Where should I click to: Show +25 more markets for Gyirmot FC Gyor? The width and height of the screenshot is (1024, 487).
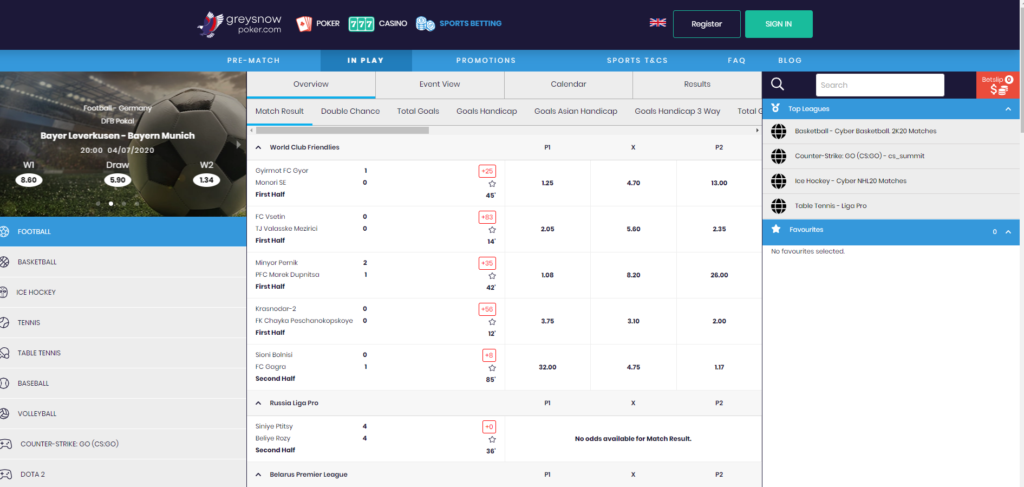(x=488, y=171)
